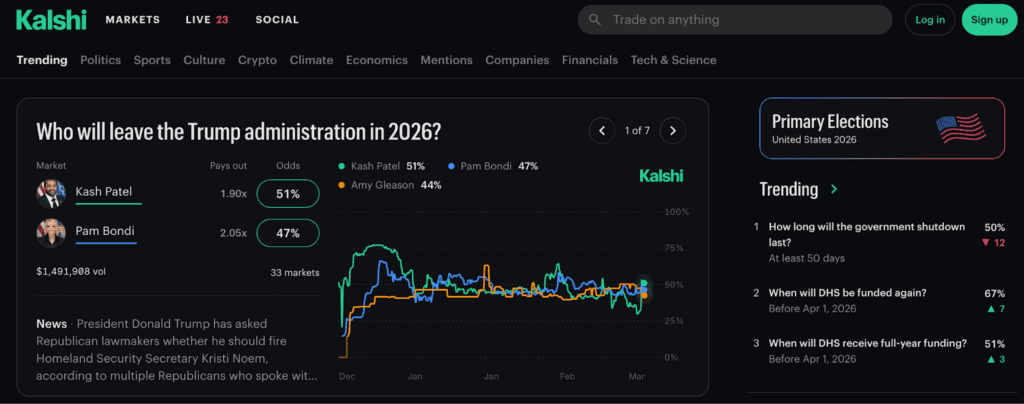
Task: Open Pam Bondi's avatar photo
Action: click(51, 234)
